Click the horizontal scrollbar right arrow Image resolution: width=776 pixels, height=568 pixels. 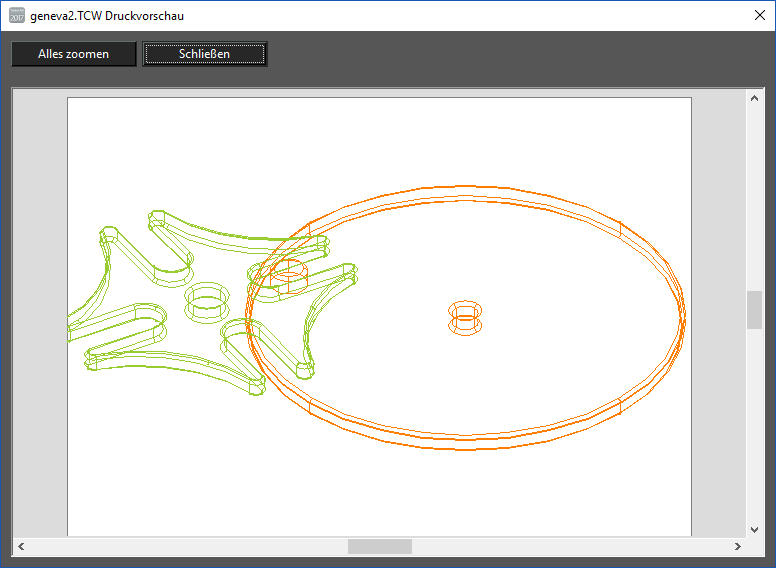click(737, 546)
